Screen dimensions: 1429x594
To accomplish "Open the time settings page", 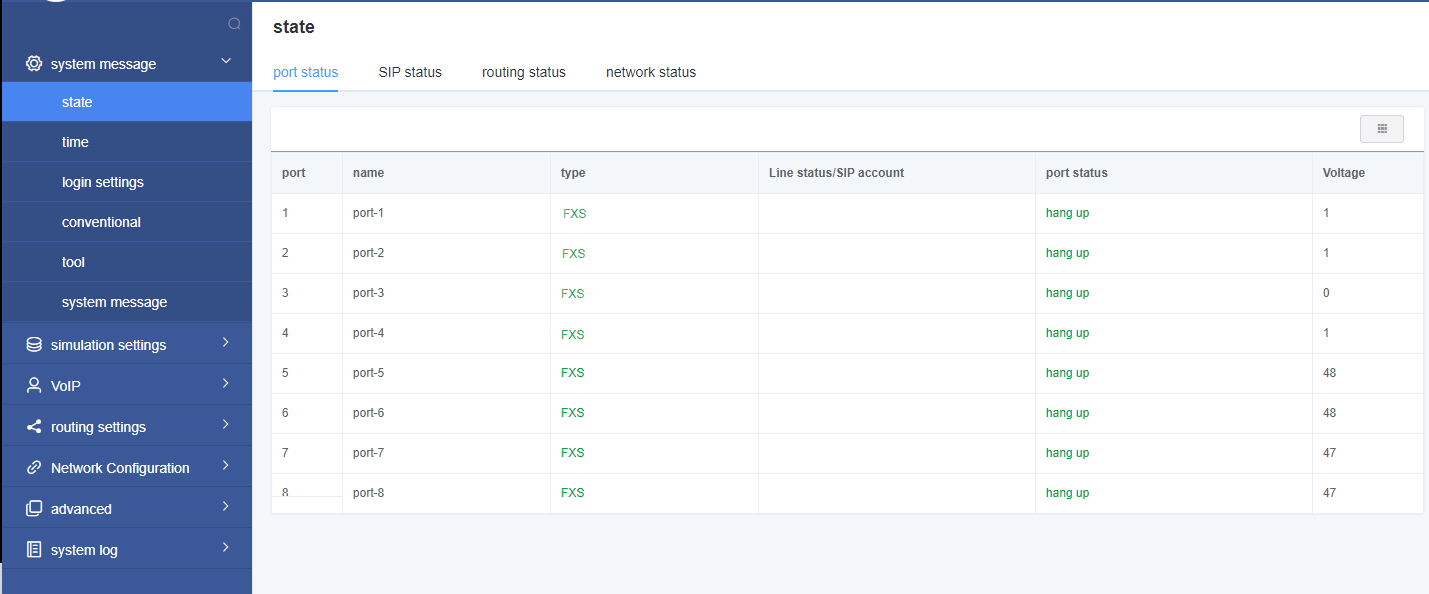I will pos(127,142).
